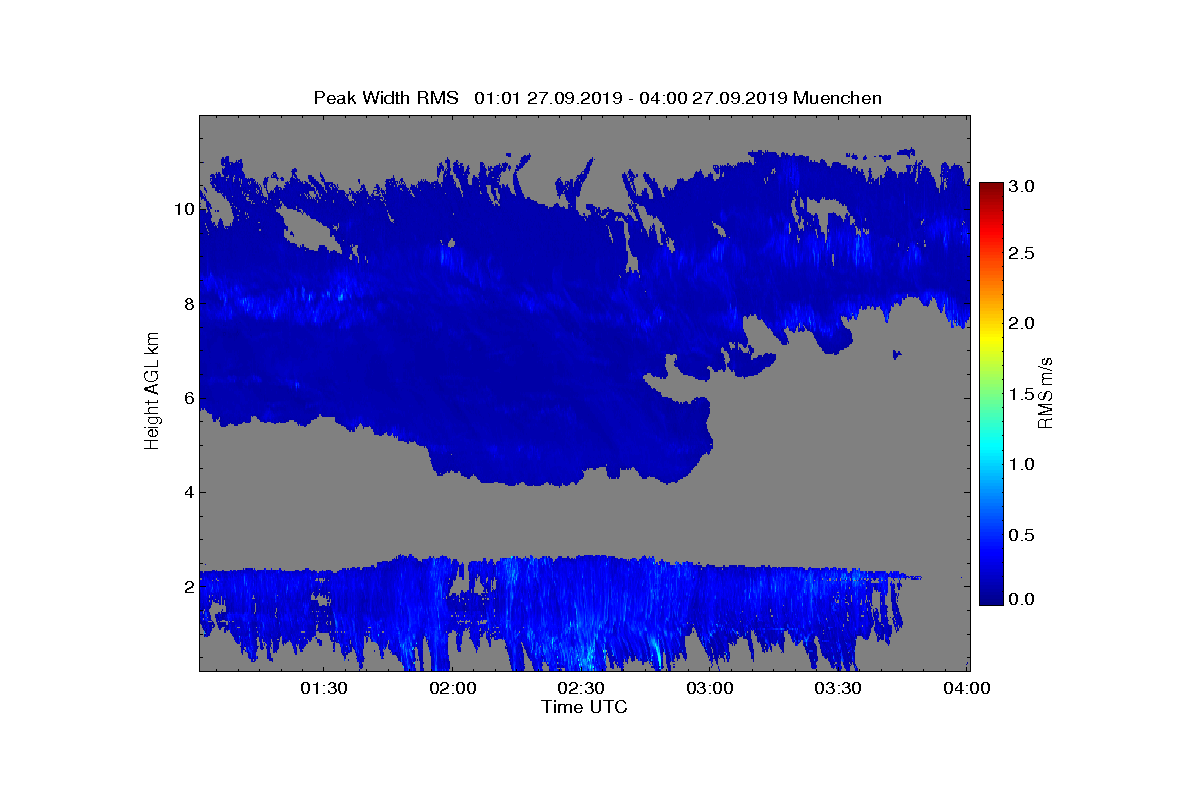Image resolution: width=1200 pixels, height=800 pixels.
Task: Click the height tick label 4
Action: pyautogui.click(x=188, y=492)
